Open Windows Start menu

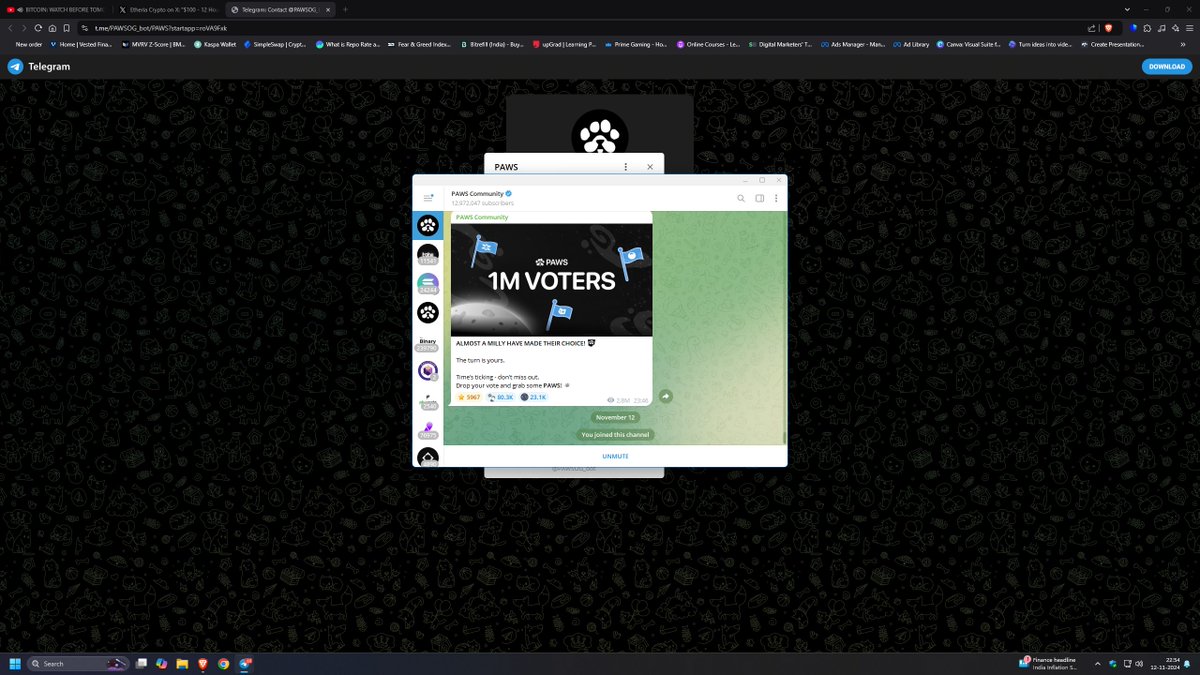point(15,663)
